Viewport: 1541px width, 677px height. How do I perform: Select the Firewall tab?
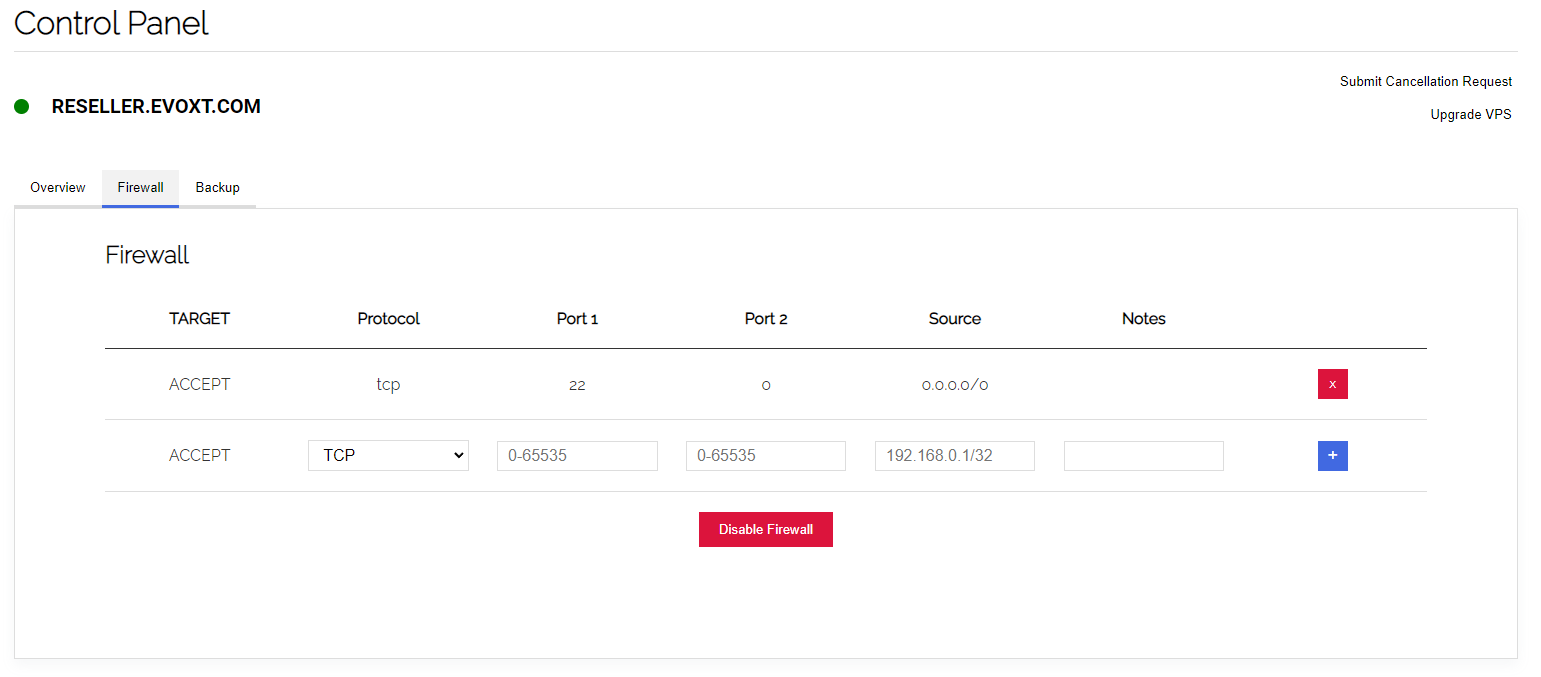point(140,188)
